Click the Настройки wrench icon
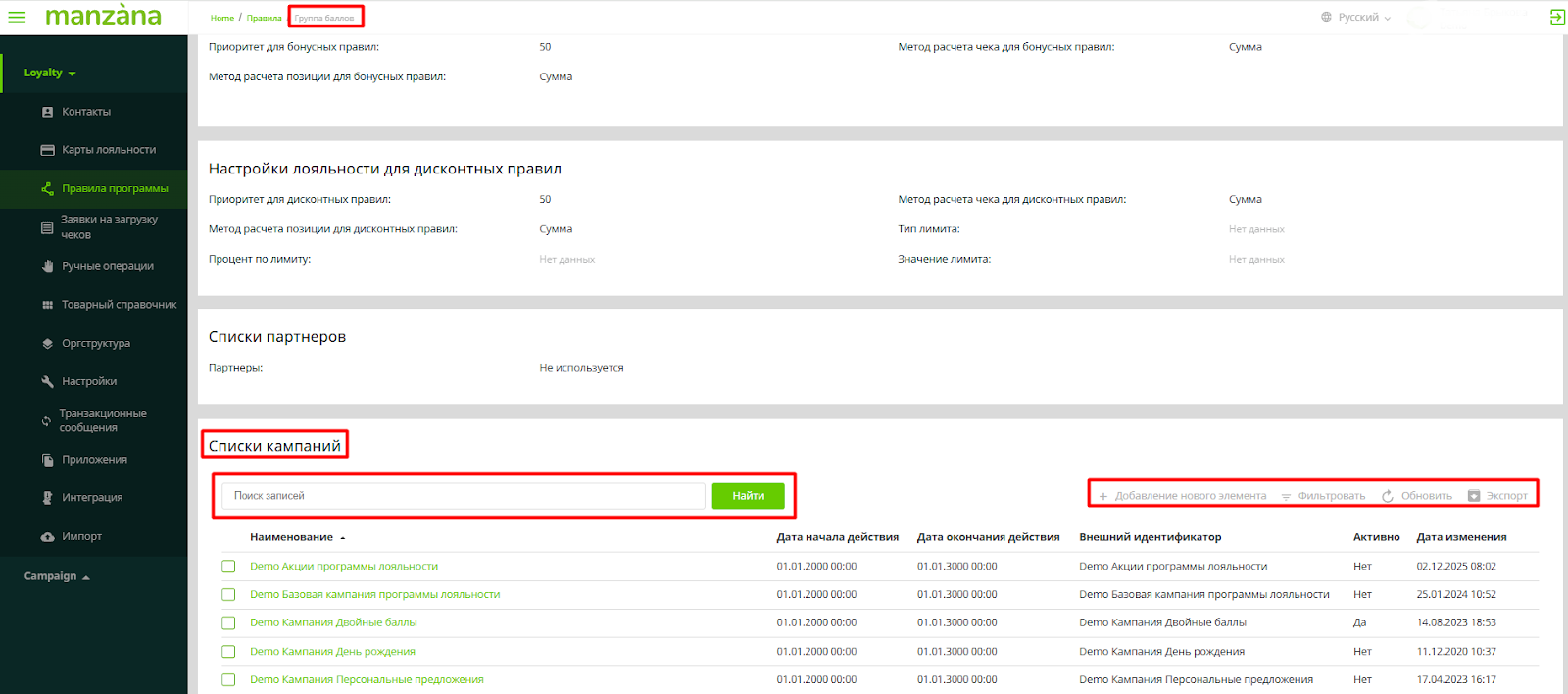Viewport: 1568px width, 694px height. 47,381
